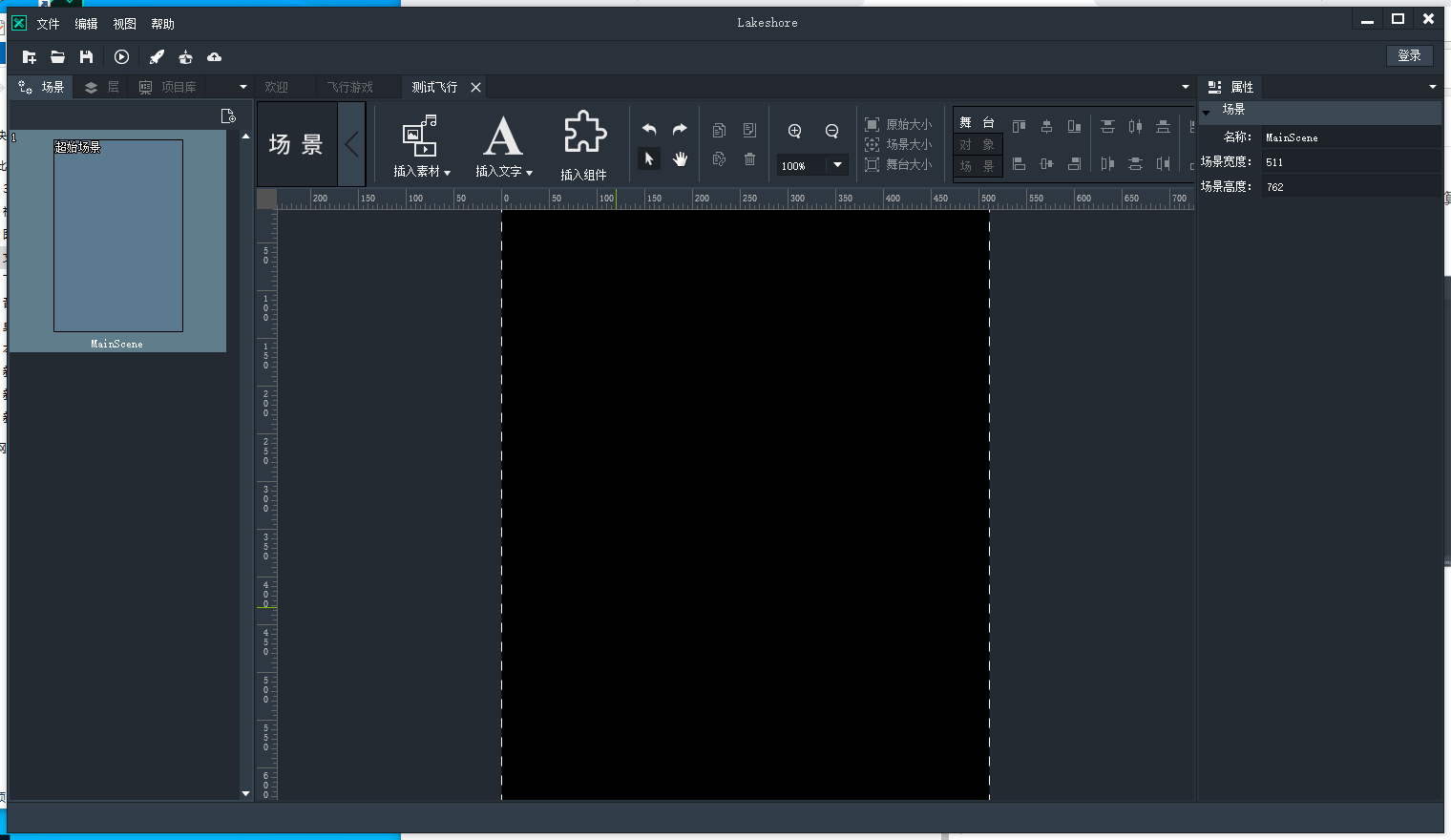
Task: Switch to the 欢迎 document tab
Action: click(x=277, y=87)
